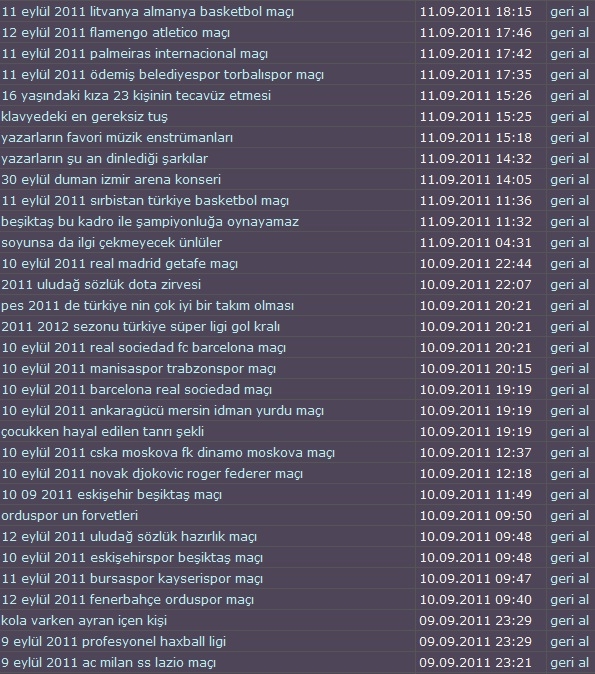
Task: Click 'geri al' for manisaspor trabzonspor maçı
Action: [x=569, y=369]
